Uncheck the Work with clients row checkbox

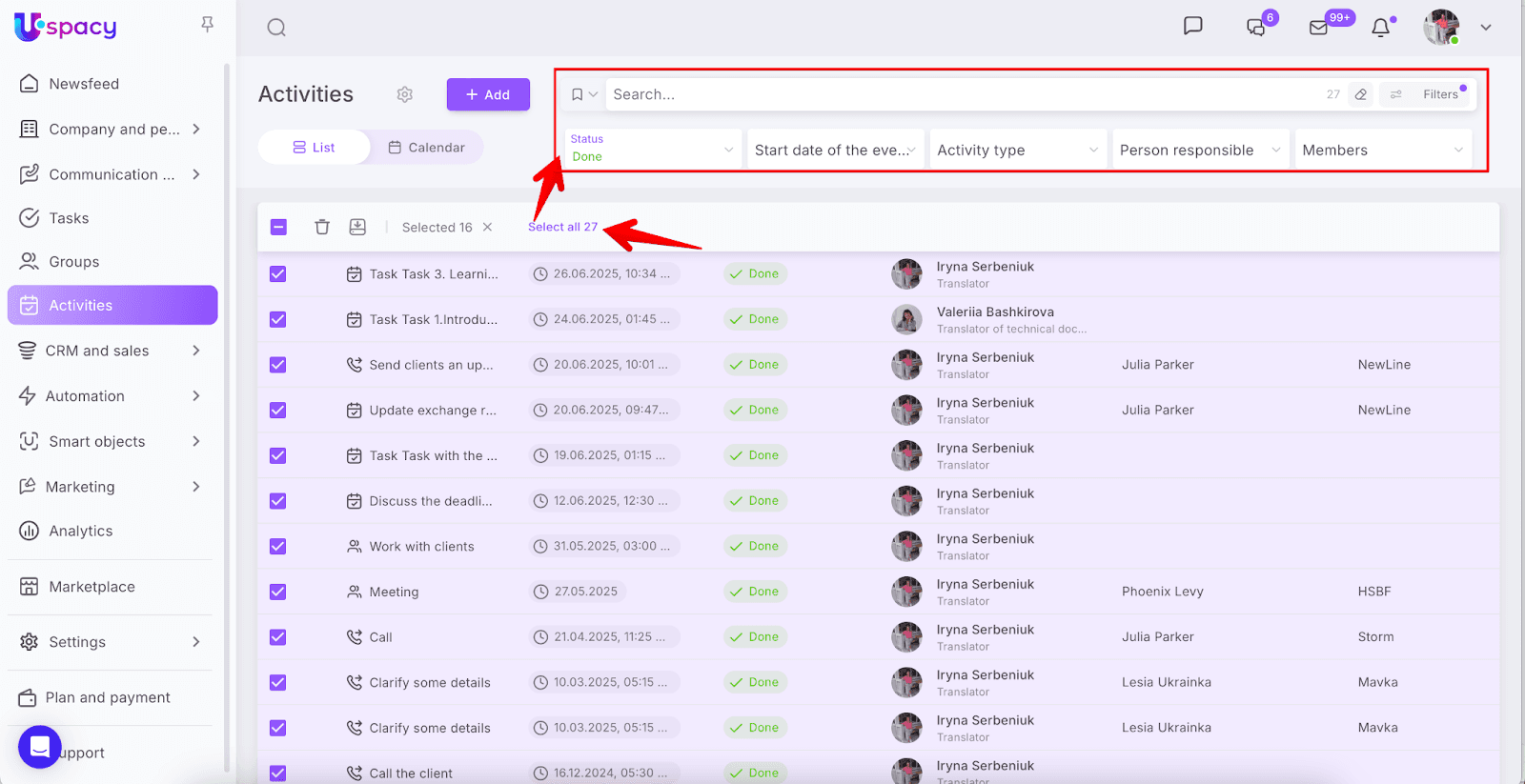pyautogui.click(x=278, y=547)
